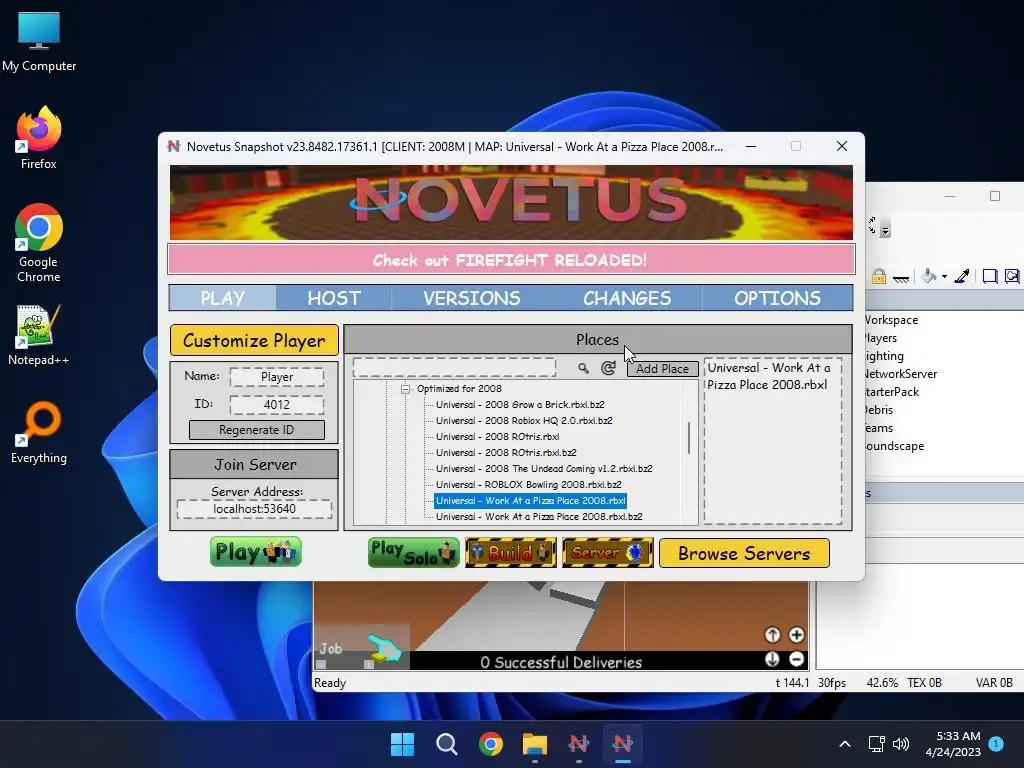Open taskbar Search
This screenshot has width=1024, height=768.
point(447,744)
